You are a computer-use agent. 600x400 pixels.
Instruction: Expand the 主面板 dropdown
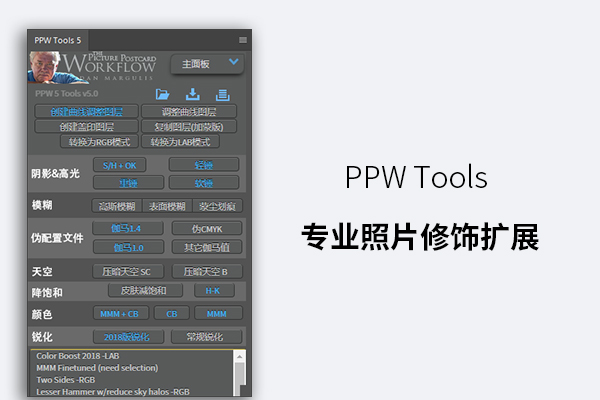point(207,64)
